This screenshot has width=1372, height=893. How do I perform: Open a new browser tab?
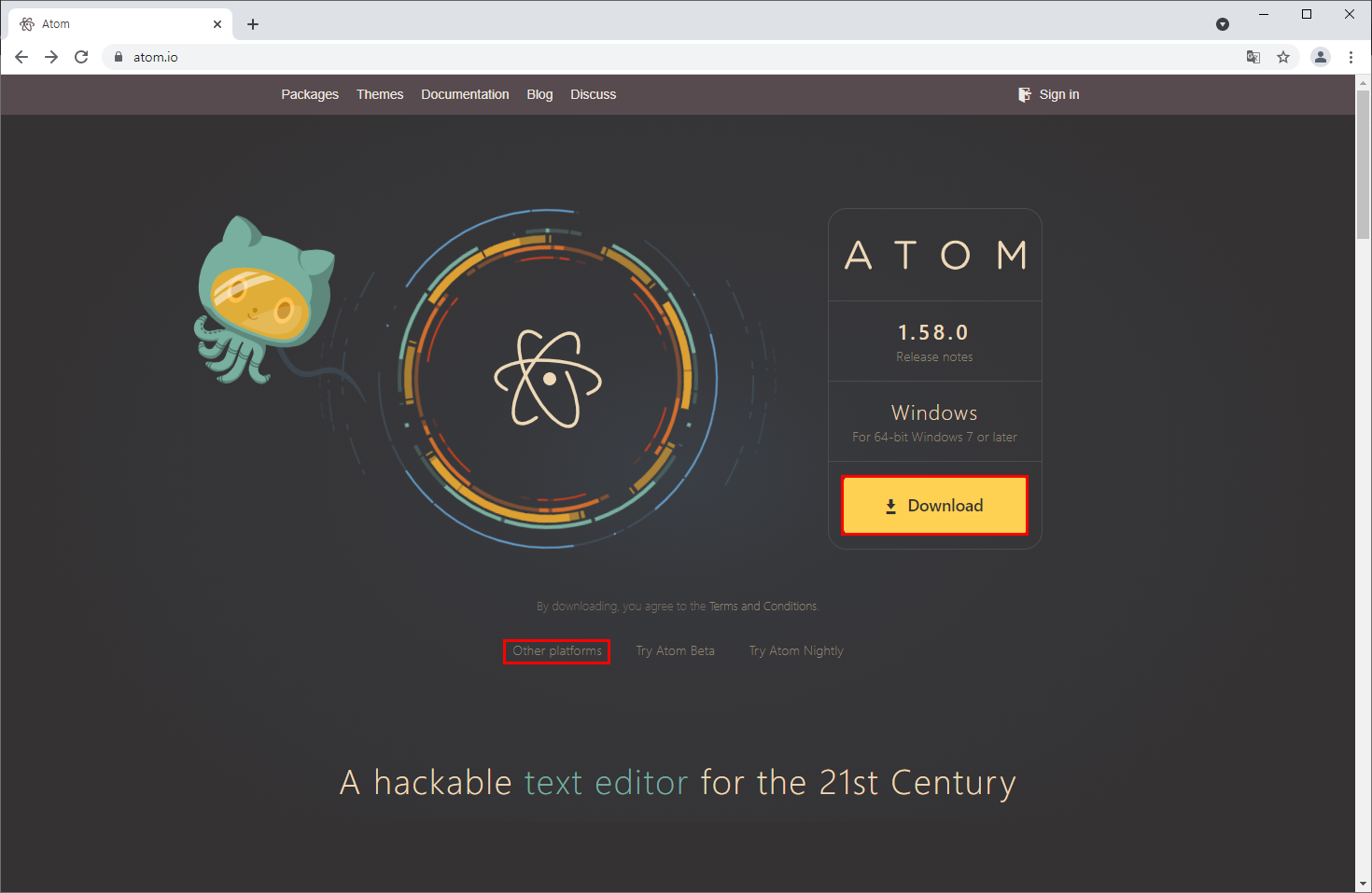coord(253,24)
